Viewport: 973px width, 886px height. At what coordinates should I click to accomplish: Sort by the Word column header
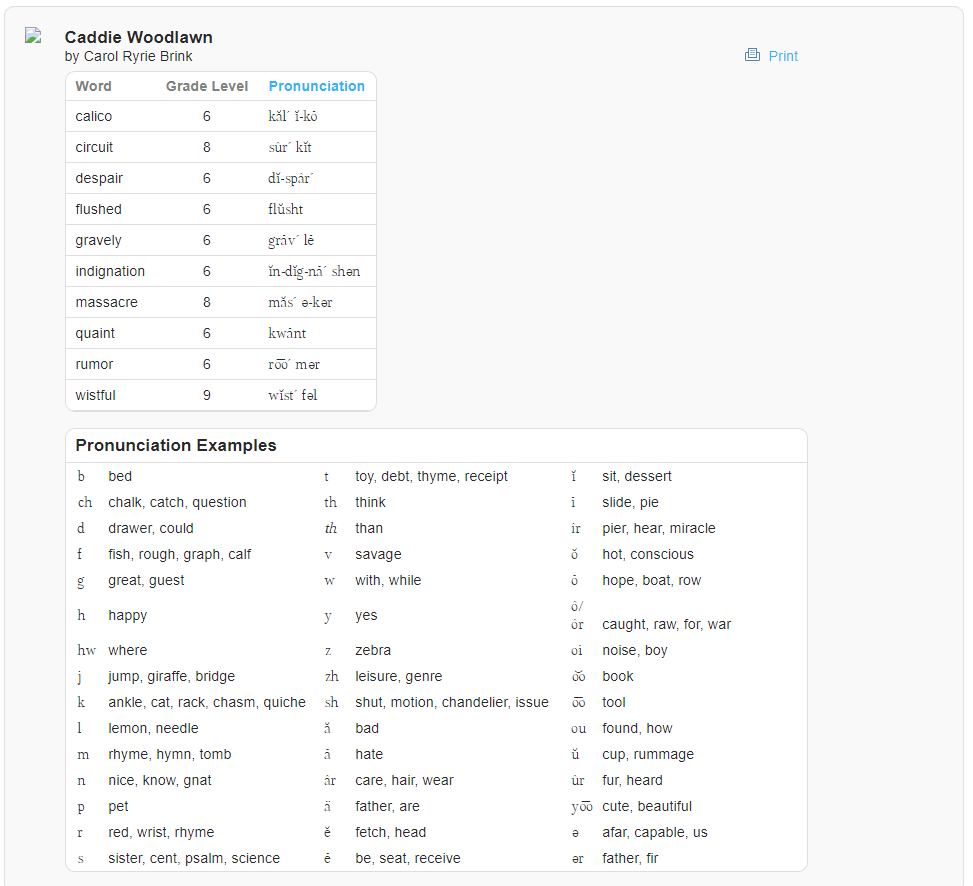[93, 86]
